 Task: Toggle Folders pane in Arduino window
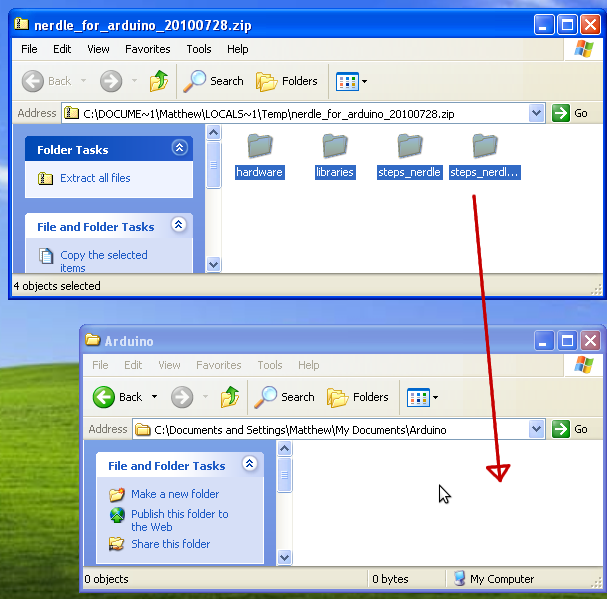click(358, 397)
